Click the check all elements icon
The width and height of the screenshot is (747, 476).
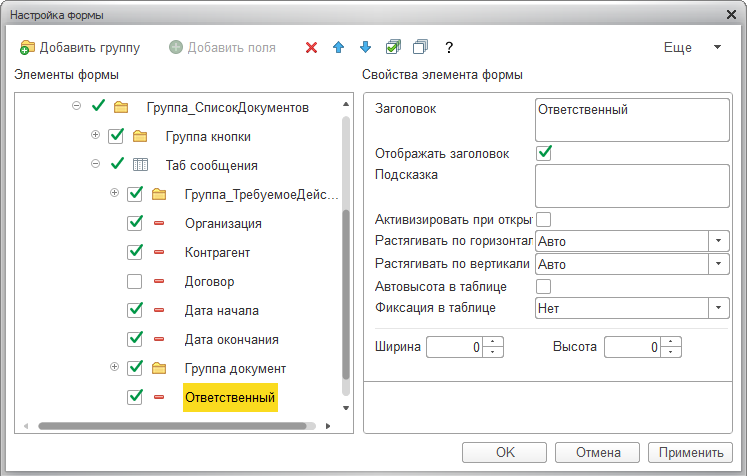[x=393, y=47]
